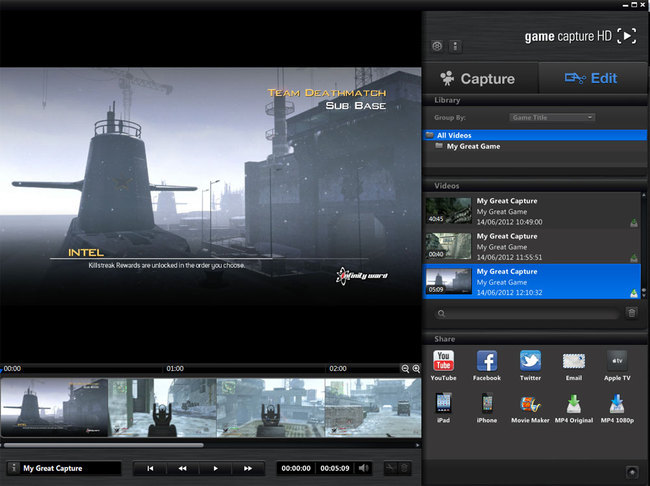Open the 05:09 video thumbnail

pos(448,282)
